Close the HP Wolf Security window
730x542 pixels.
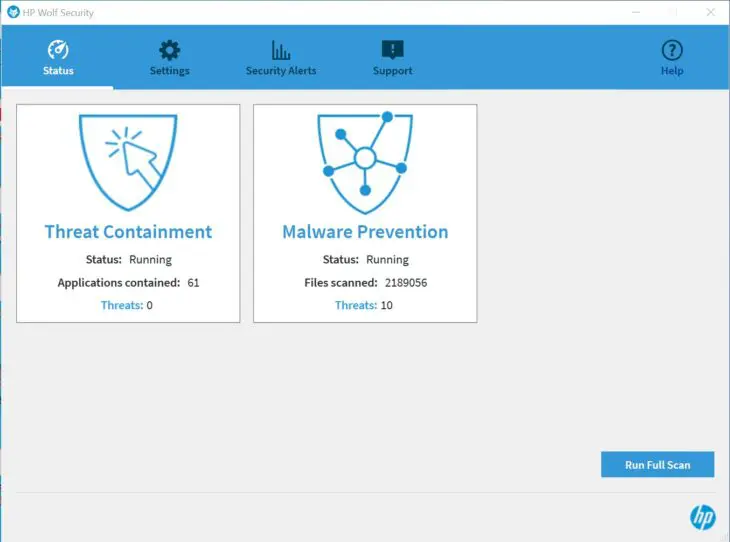click(x=710, y=12)
